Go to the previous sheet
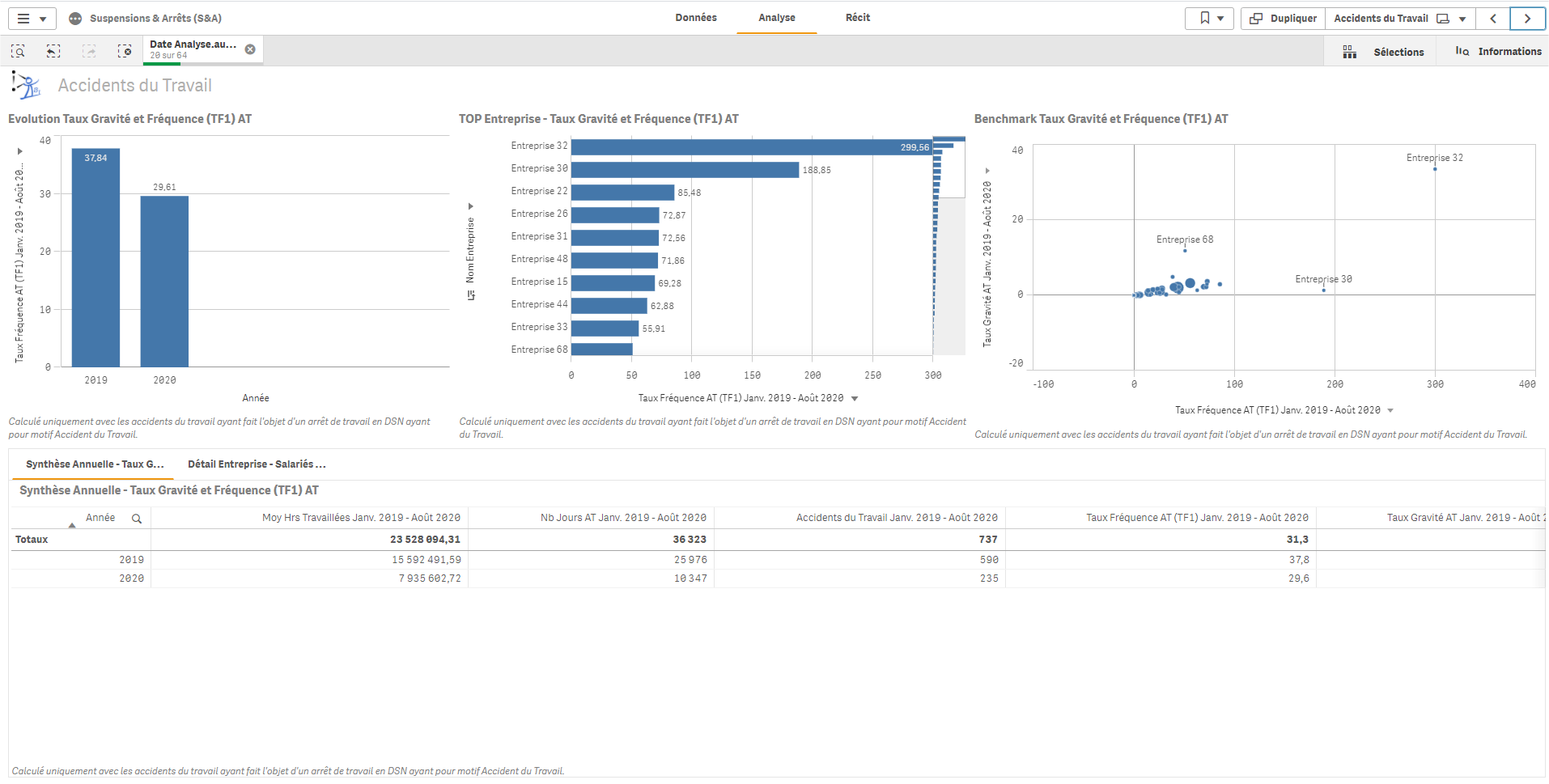The width and height of the screenshot is (1549, 784). [1493, 19]
